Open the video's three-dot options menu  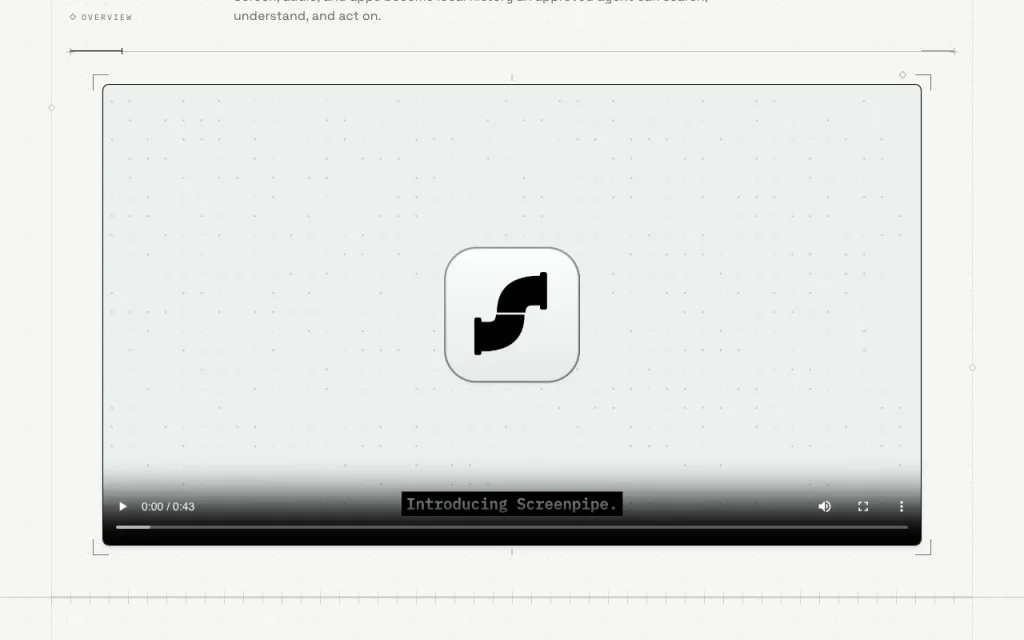pos(901,506)
